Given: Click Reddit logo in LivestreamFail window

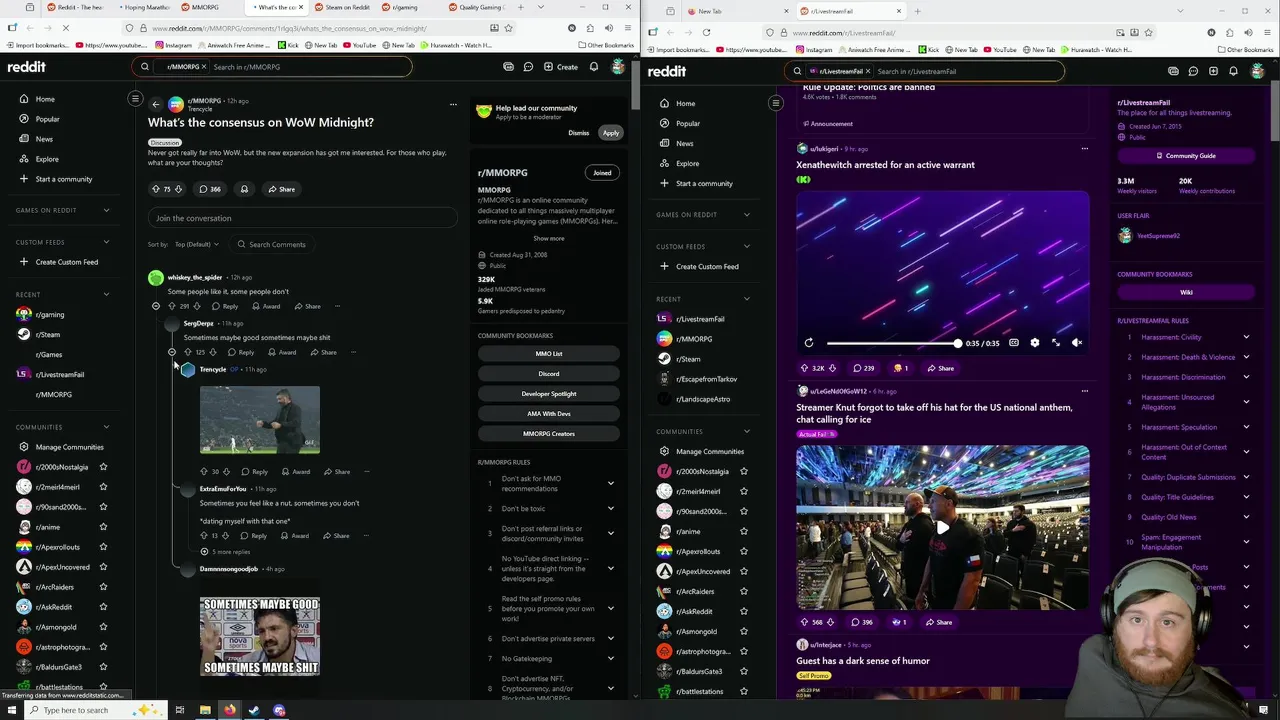Looking at the screenshot, I should click(667, 71).
